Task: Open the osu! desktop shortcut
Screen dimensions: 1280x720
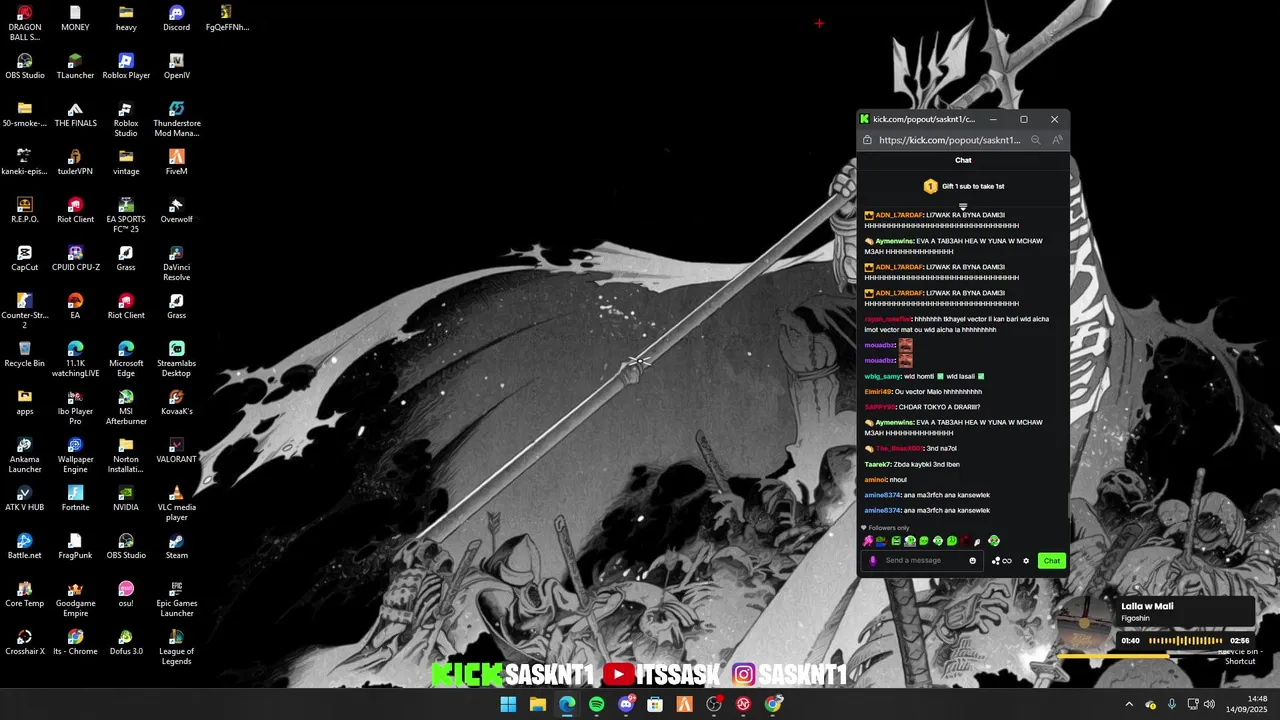Action: 126,595
